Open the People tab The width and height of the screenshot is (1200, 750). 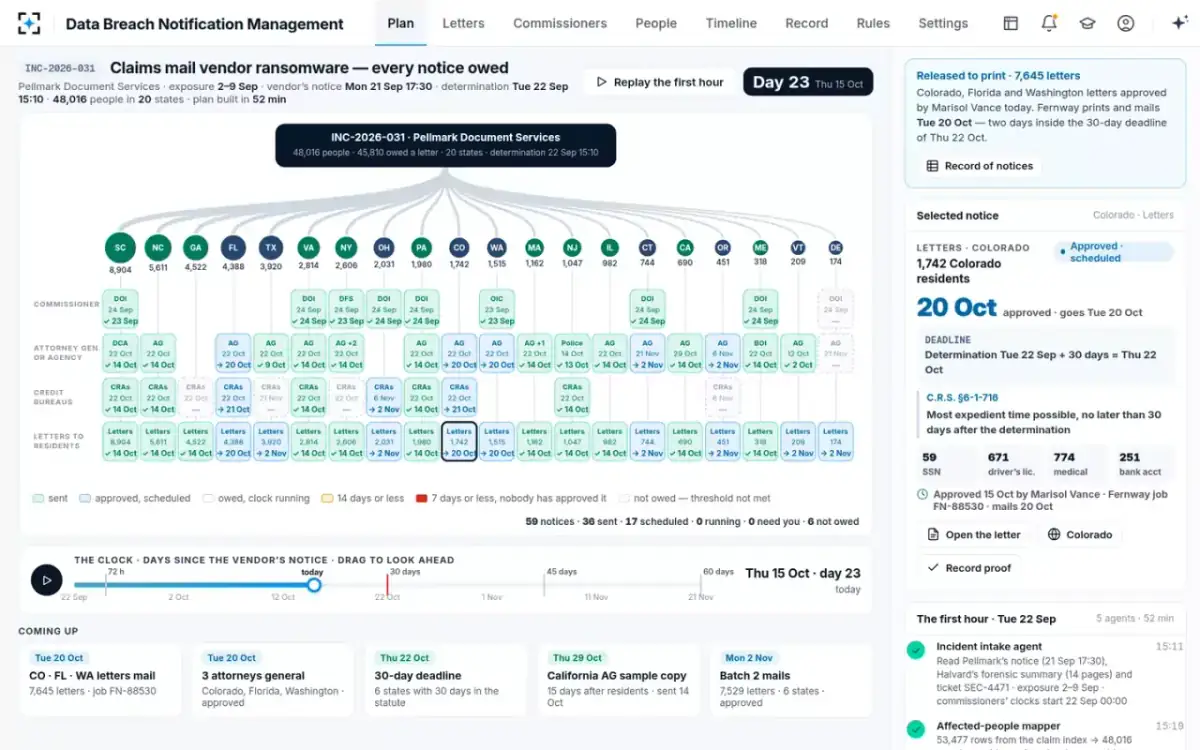(656, 23)
